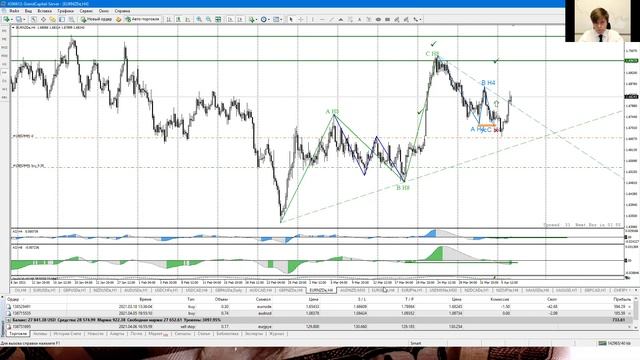Switch to the EURUSDq,H1 chart tab
The image size is (640, 360).
pos(44,290)
